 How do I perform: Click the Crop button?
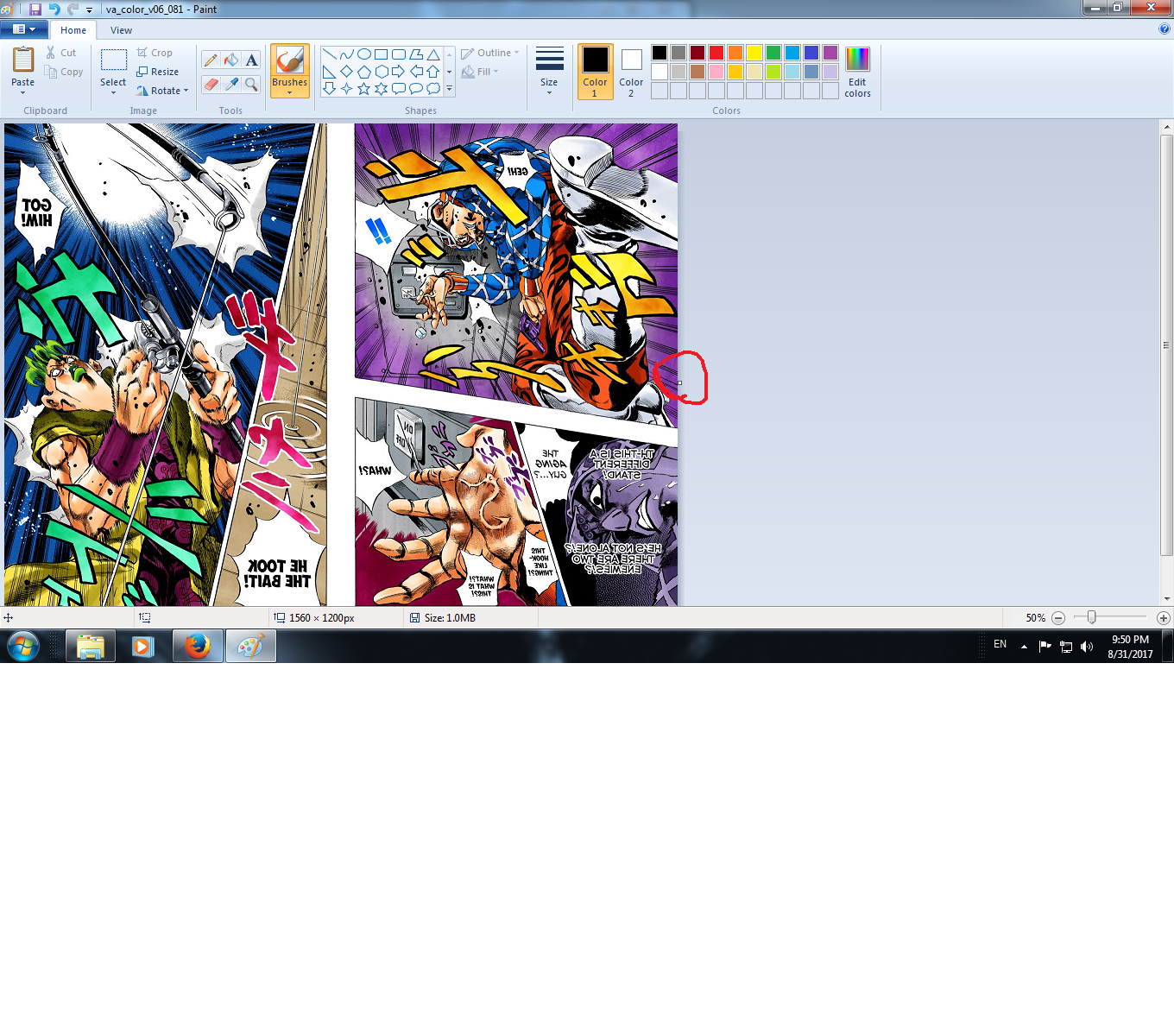pos(155,53)
